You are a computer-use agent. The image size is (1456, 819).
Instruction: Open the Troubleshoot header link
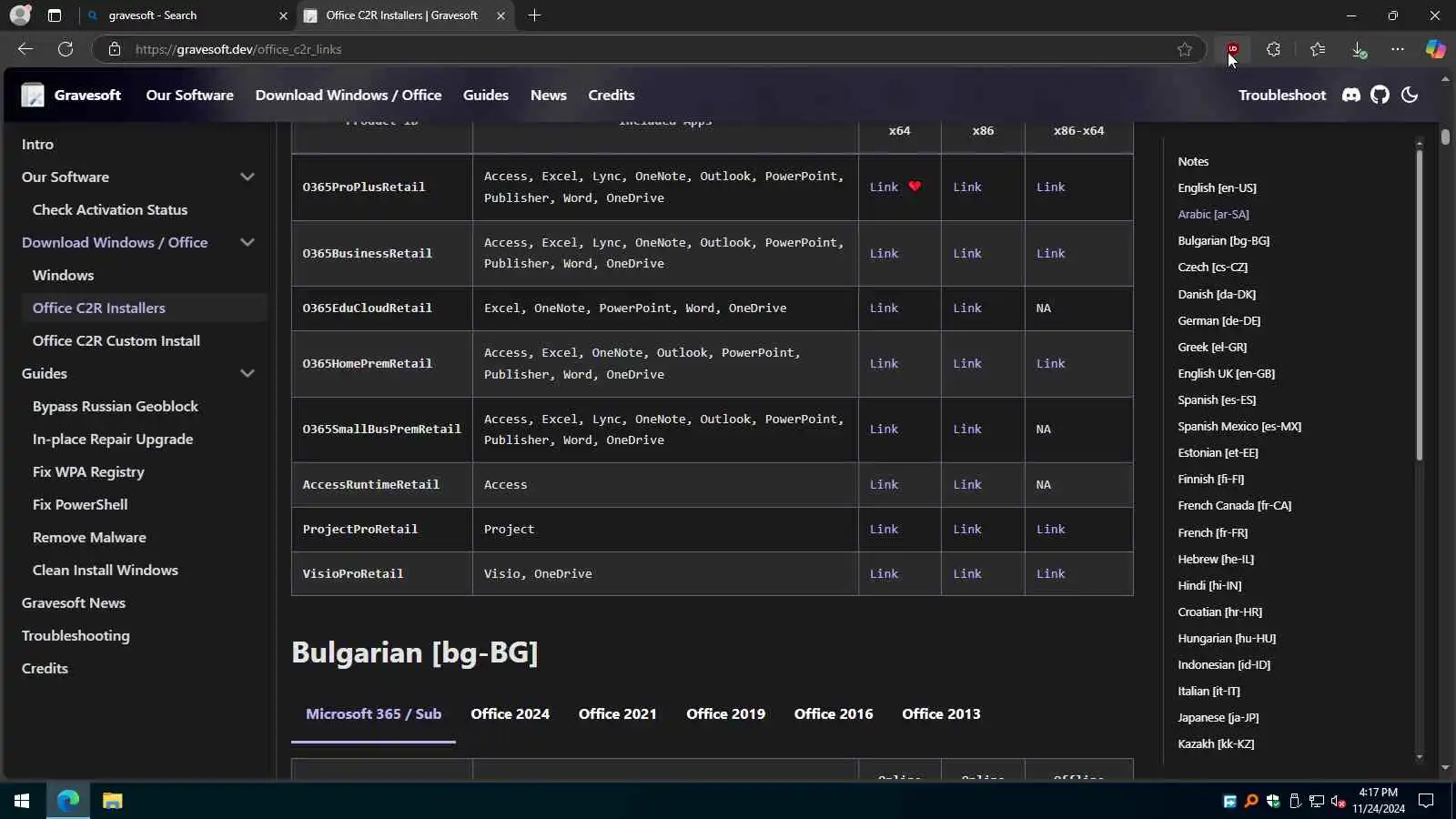1281,95
